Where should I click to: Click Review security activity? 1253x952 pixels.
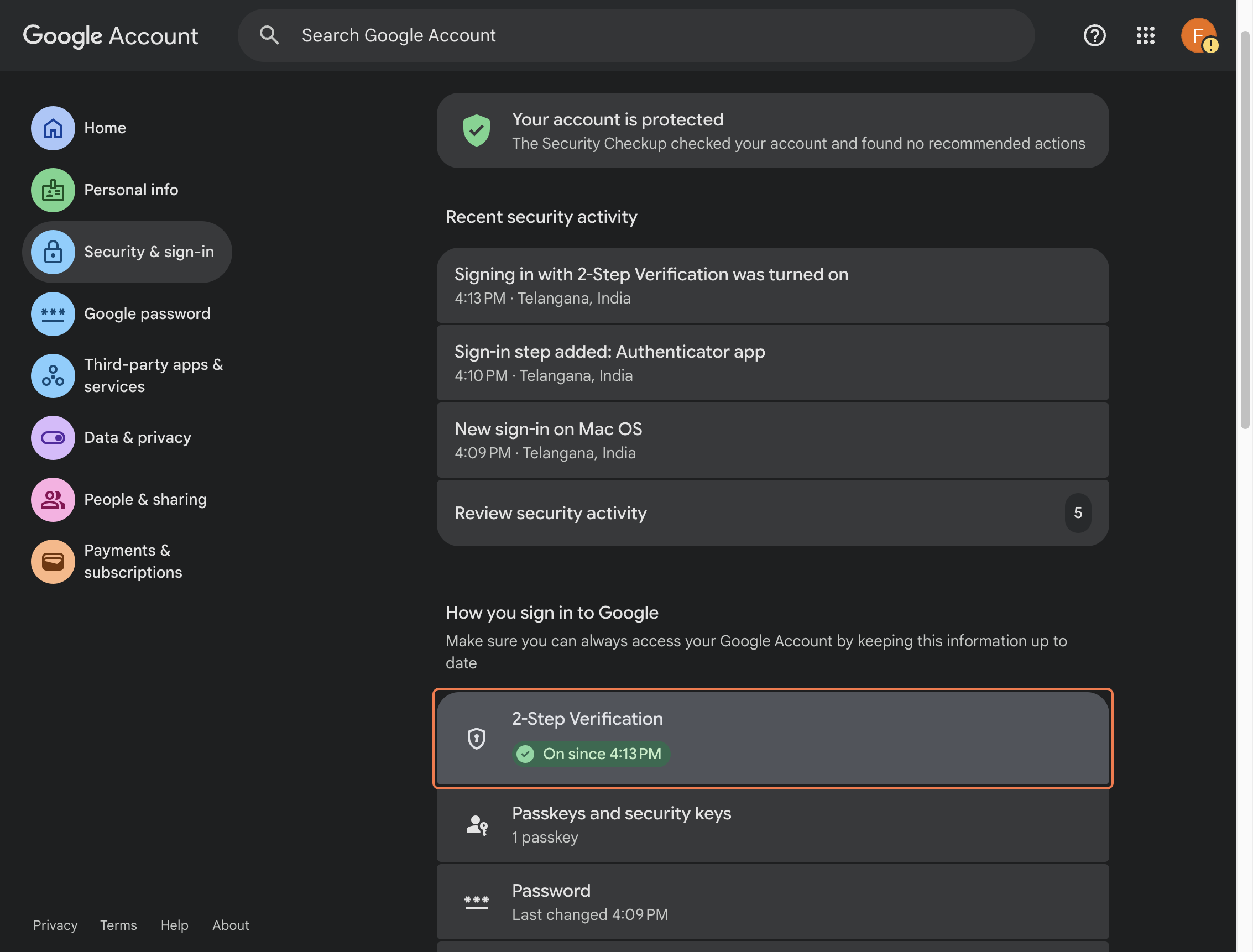(772, 513)
